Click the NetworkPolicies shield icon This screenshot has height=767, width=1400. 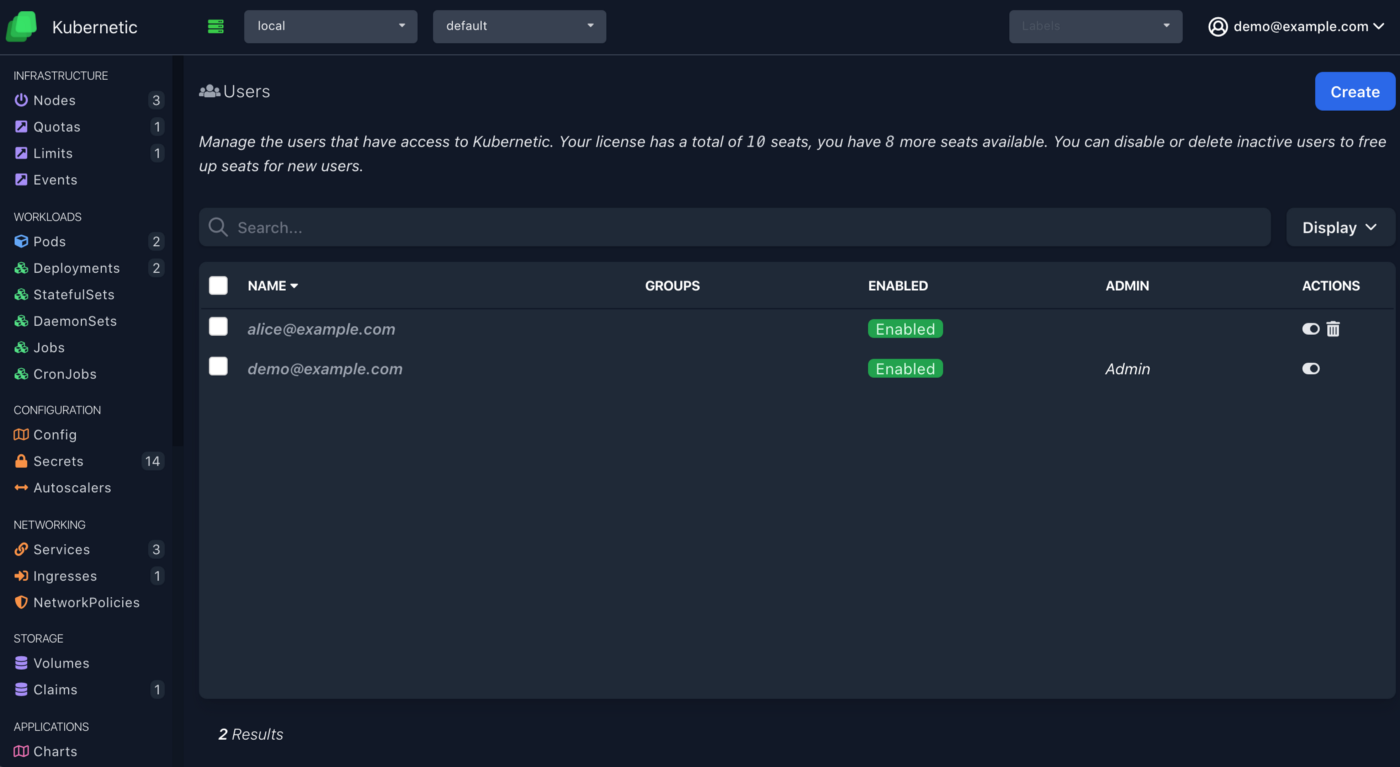pos(21,602)
